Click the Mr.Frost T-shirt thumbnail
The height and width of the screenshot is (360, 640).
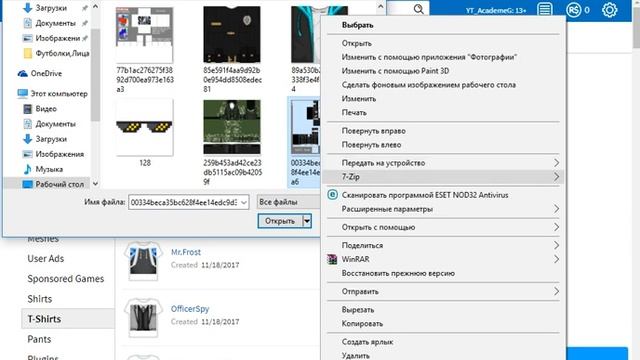pyautogui.click(x=143, y=261)
